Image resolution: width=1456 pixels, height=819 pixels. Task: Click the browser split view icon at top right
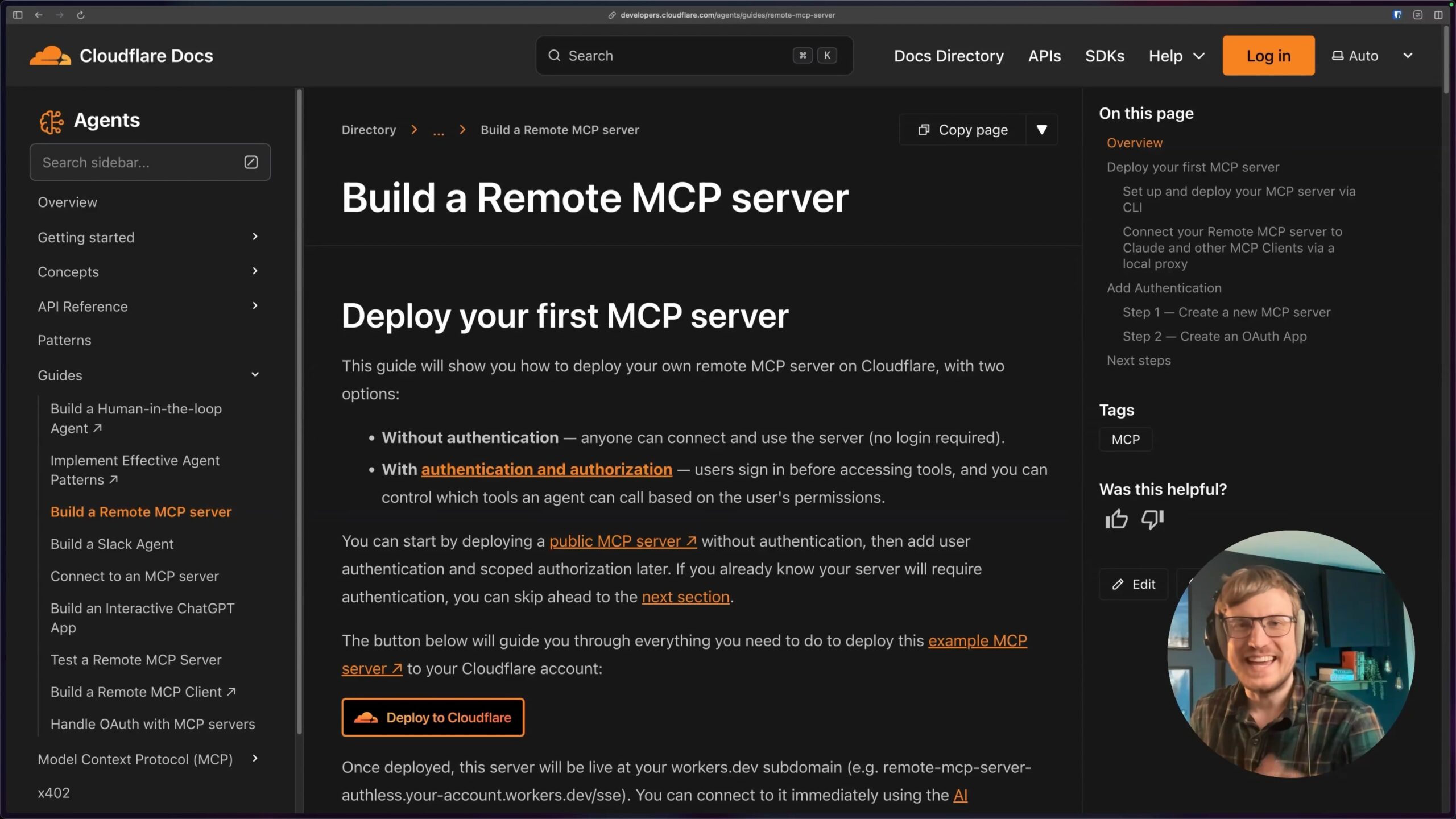[x=1438, y=15]
